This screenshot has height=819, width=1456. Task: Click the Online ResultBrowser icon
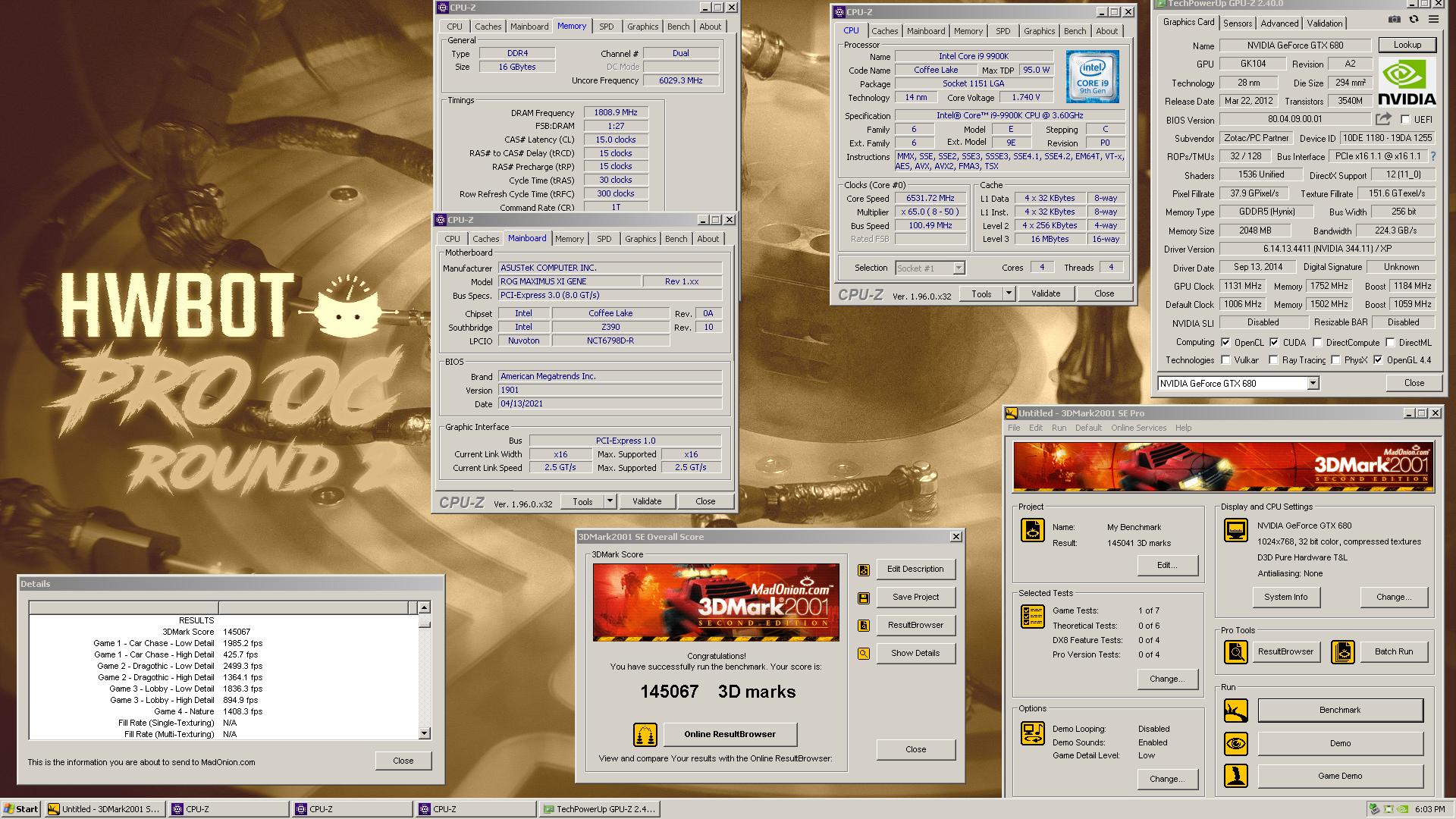click(x=645, y=734)
